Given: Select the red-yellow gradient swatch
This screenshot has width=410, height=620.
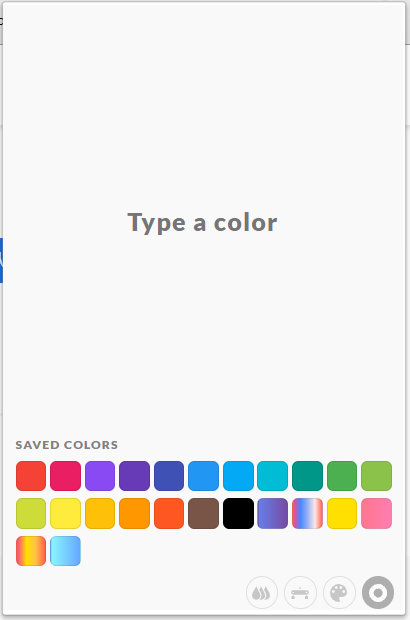Looking at the screenshot, I should (x=31, y=551).
